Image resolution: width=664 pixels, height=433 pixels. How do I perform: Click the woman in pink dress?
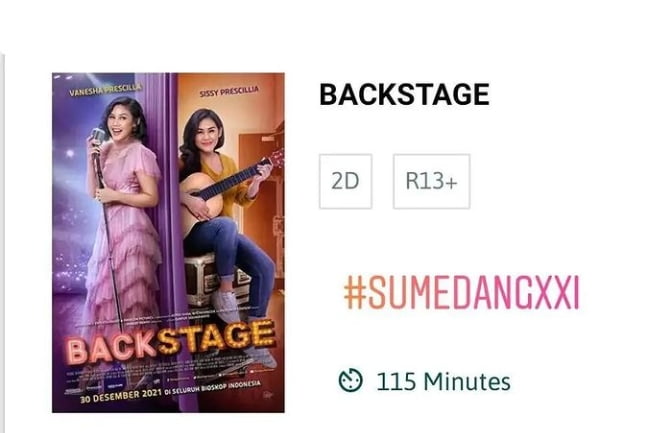(x=124, y=212)
